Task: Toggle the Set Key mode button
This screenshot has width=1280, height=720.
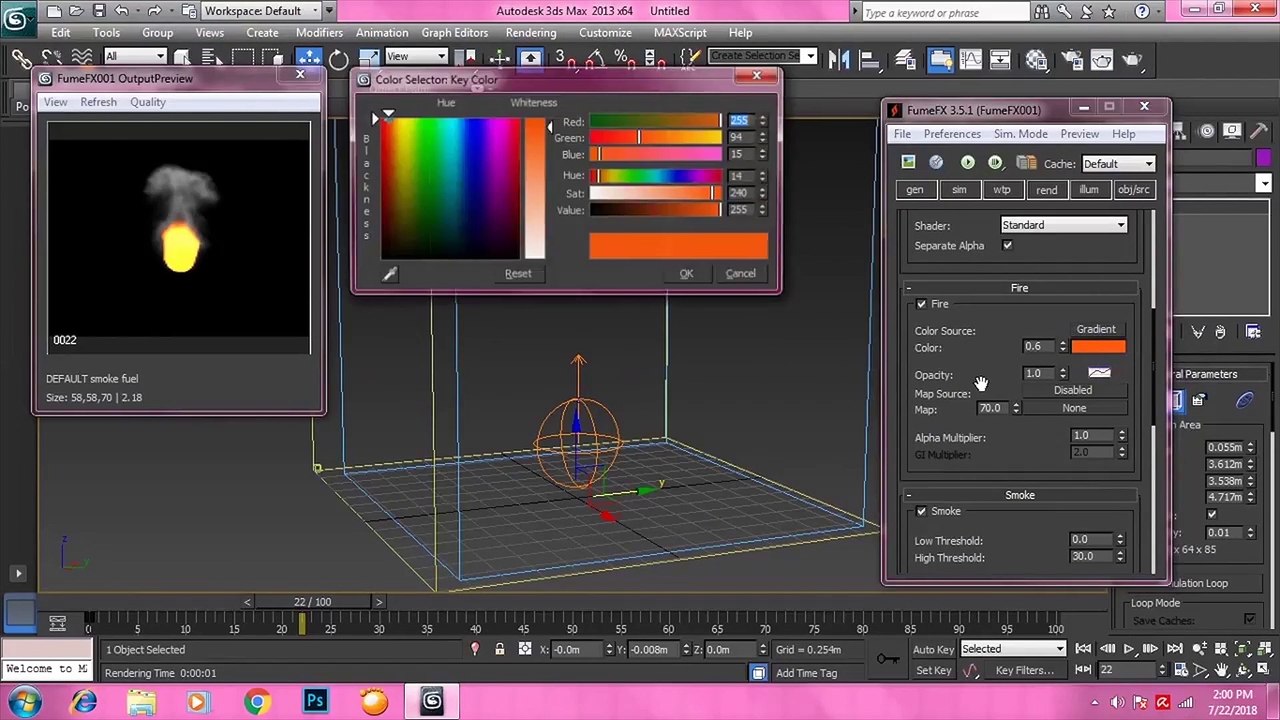Action: pos(933,671)
